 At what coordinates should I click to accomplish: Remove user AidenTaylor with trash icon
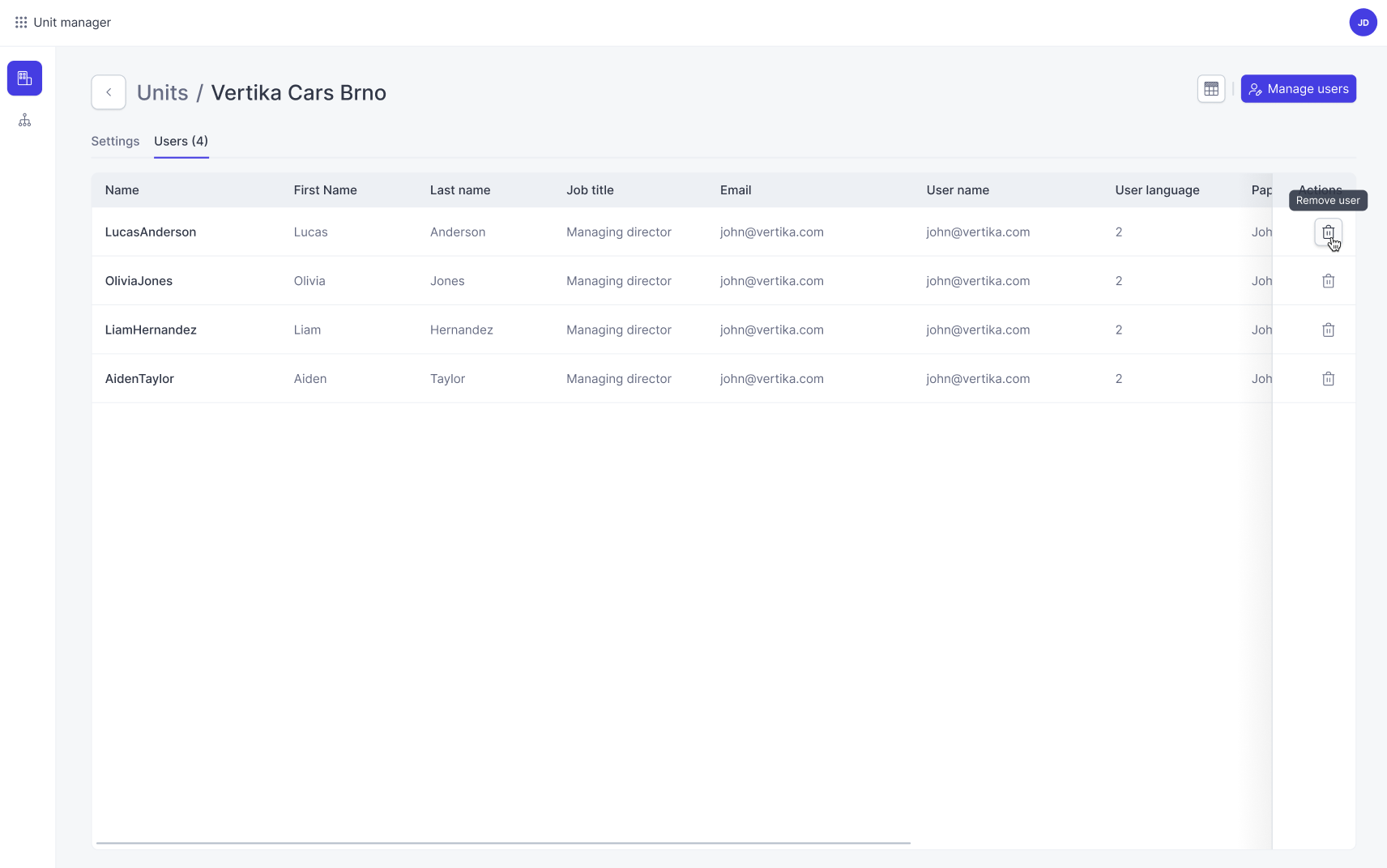[1328, 378]
